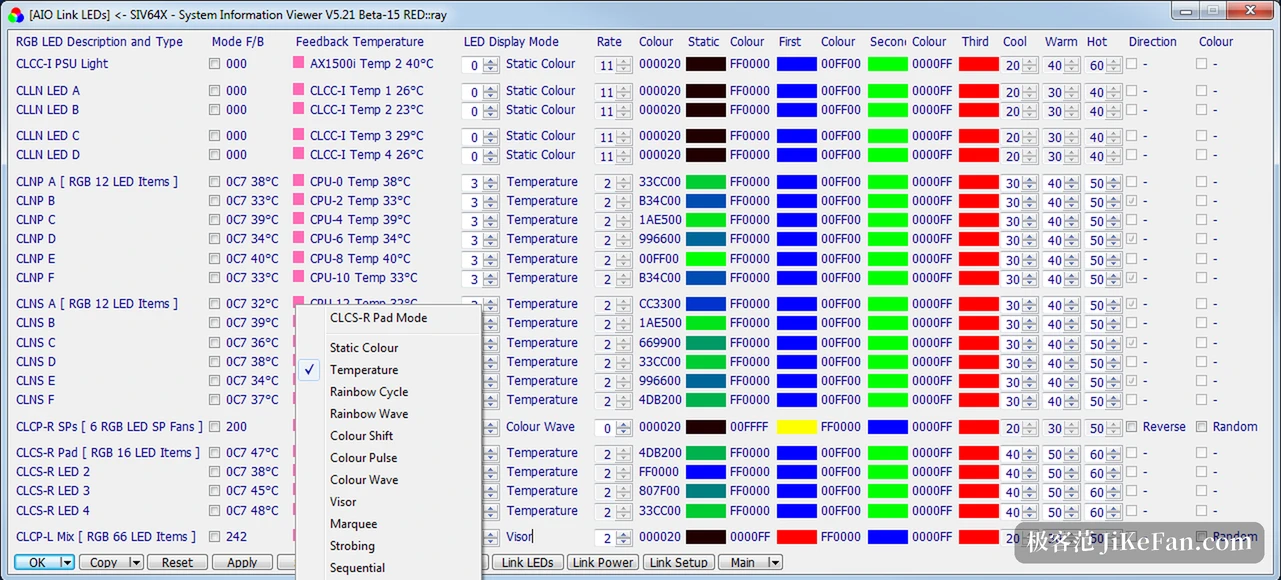Click the 'Feedback Temperature' column header
Viewport: 1281px width, 580px height.
[x=360, y=42]
